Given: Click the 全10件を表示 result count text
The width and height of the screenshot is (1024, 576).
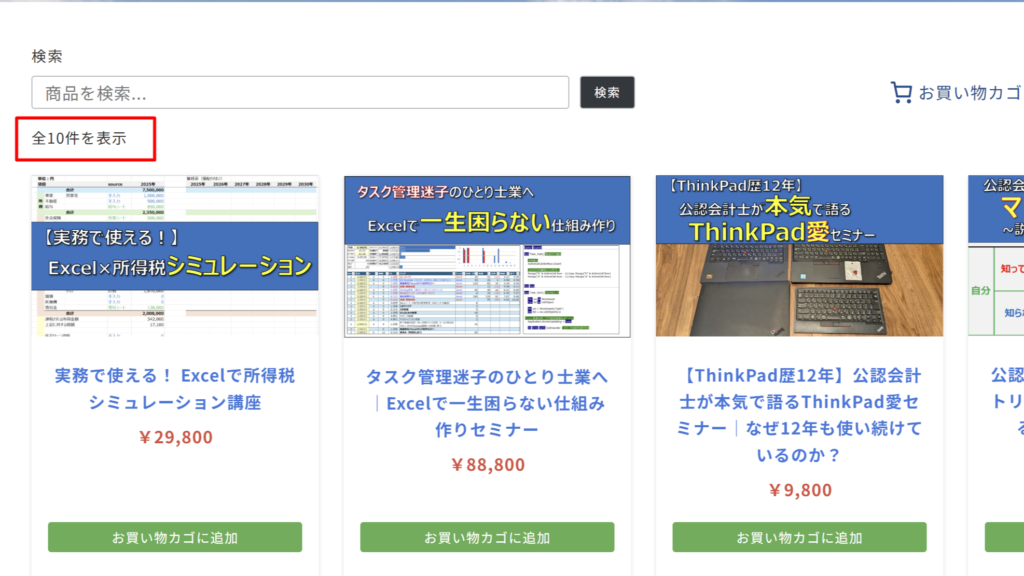Looking at the screenshot, I should click(79, 138).
